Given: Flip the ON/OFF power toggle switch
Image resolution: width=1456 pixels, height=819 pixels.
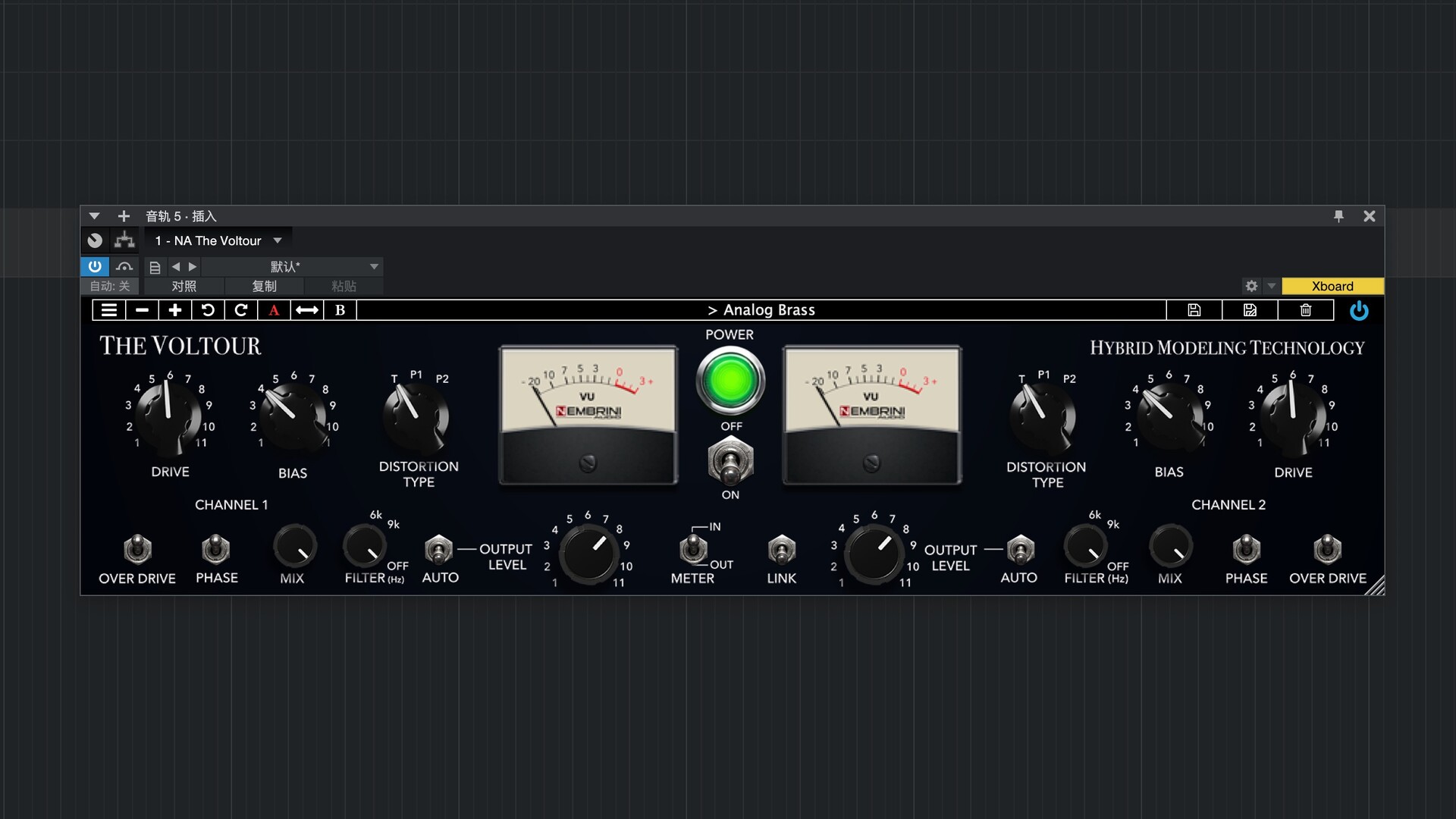Looking at the screenshot, I should 730,461.
